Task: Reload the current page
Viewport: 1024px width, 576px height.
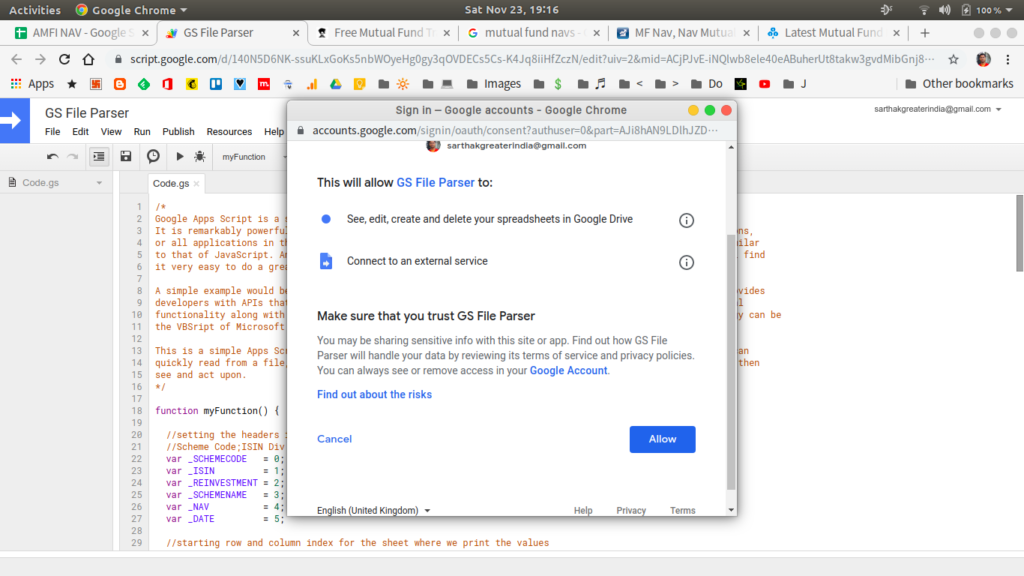Action: [x=64, y=59]
